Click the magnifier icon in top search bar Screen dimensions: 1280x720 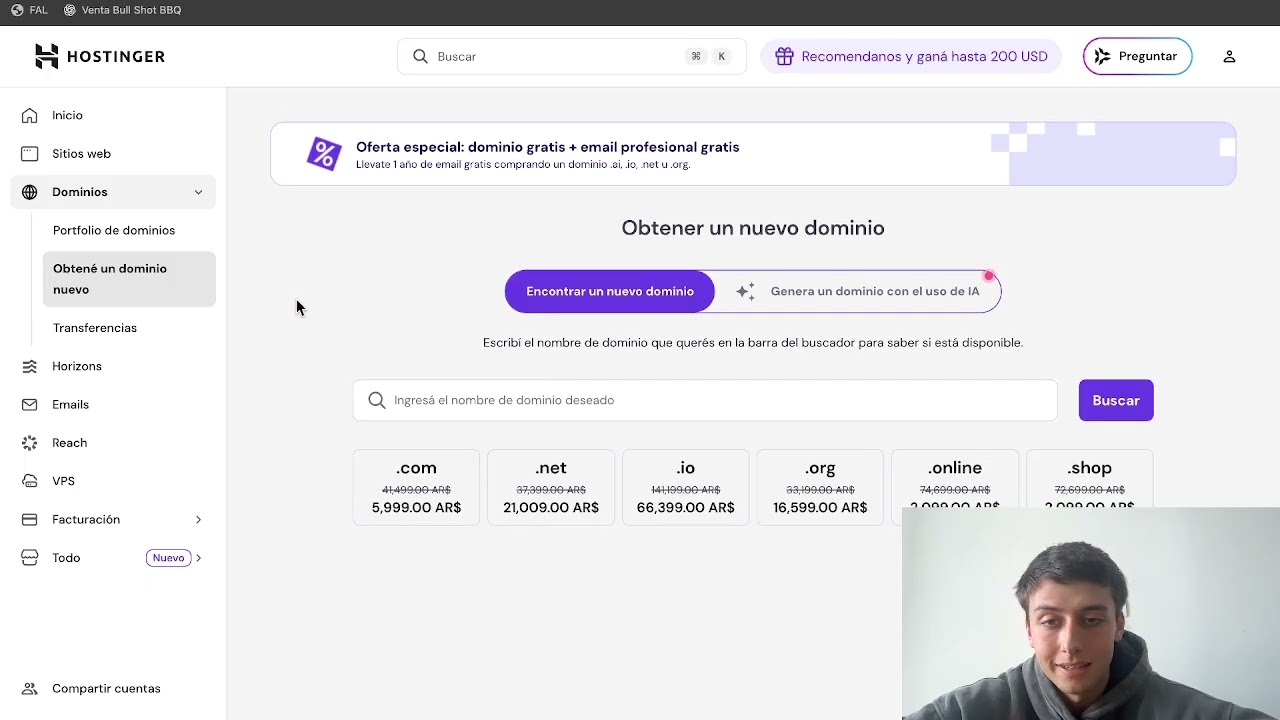tap(420, 57)
